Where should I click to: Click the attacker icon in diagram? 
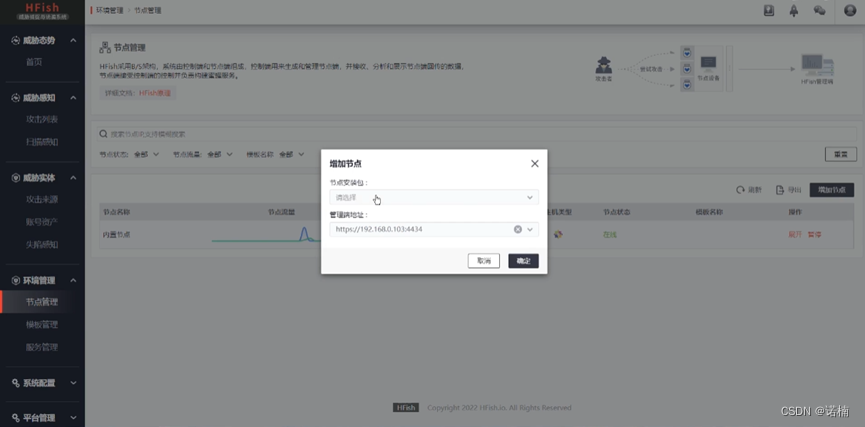(x=604, y=66)
